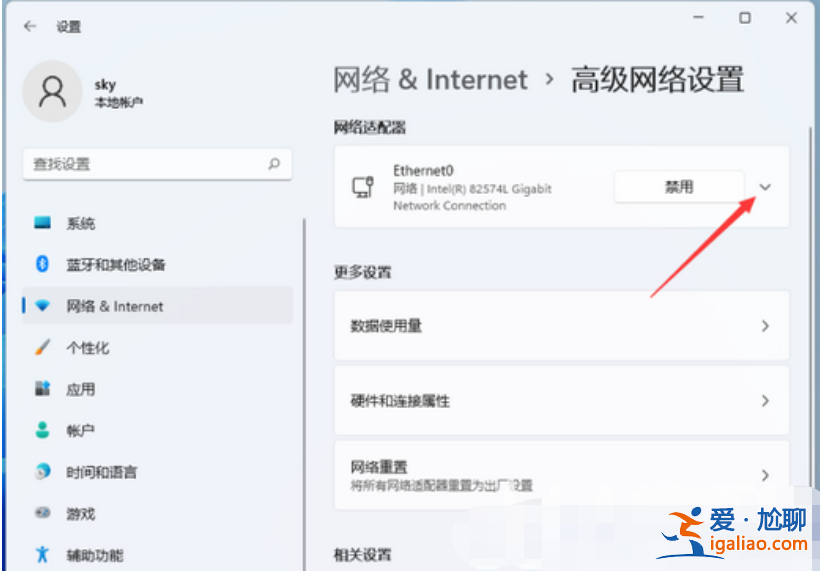
Task: Open the 数据使用量 card
Action: pos(562,326)
